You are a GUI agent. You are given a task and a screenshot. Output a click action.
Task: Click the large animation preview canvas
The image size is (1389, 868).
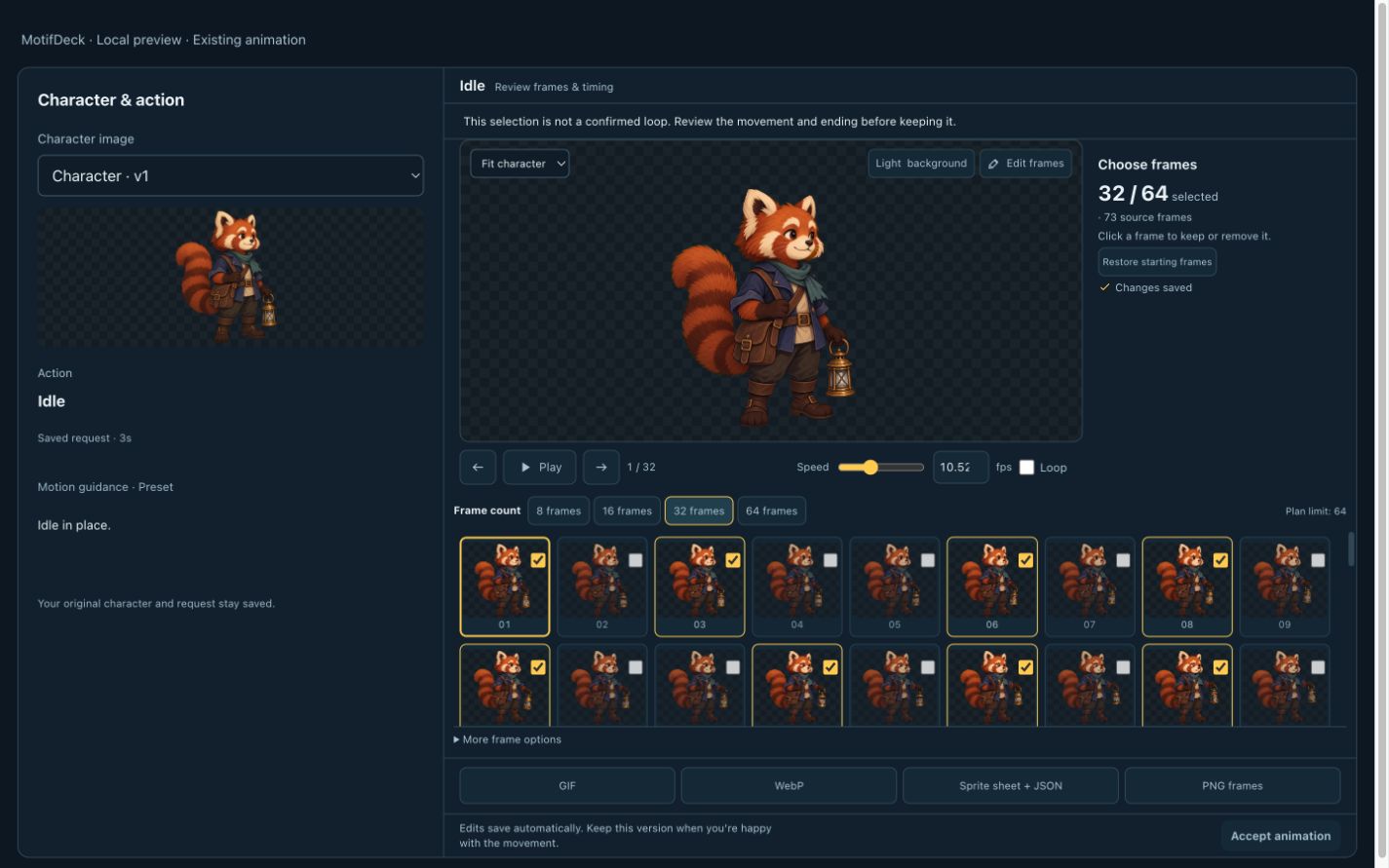tap(771, 291)
